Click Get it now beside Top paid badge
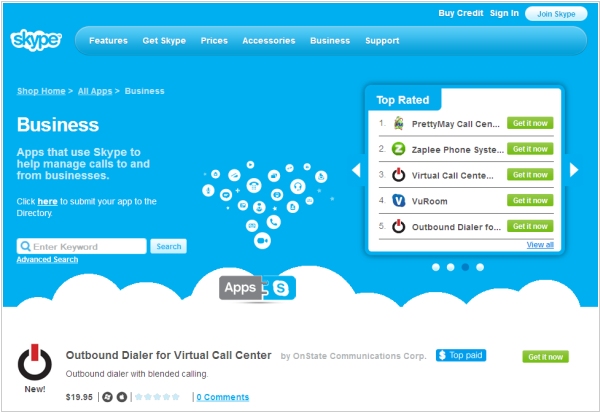 (x=545, y=357)
